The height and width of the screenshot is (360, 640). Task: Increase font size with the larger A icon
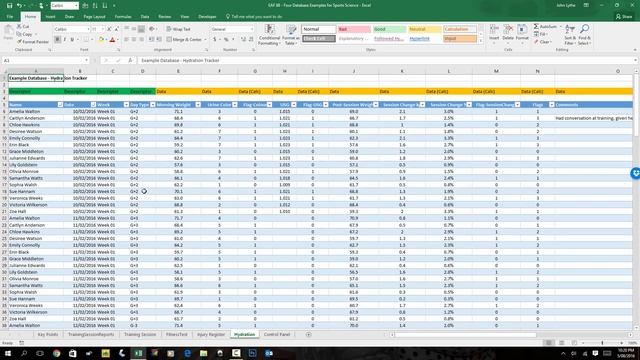tap(109, 29)
